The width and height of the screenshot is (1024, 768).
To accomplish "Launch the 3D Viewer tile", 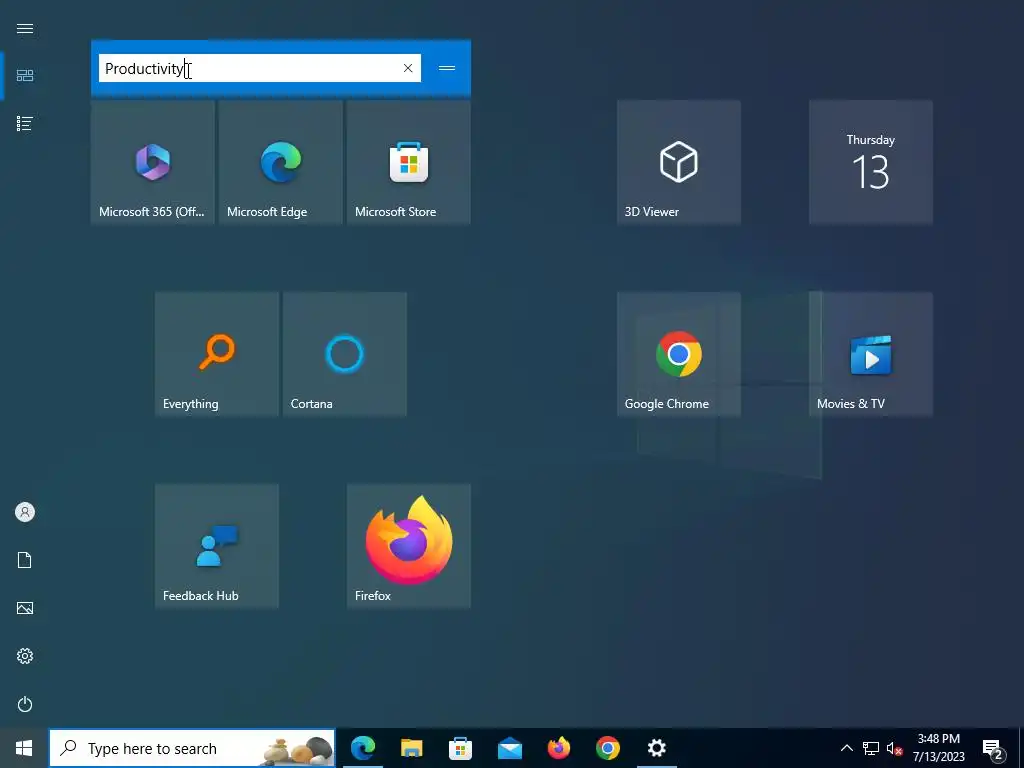I will 679,162.
